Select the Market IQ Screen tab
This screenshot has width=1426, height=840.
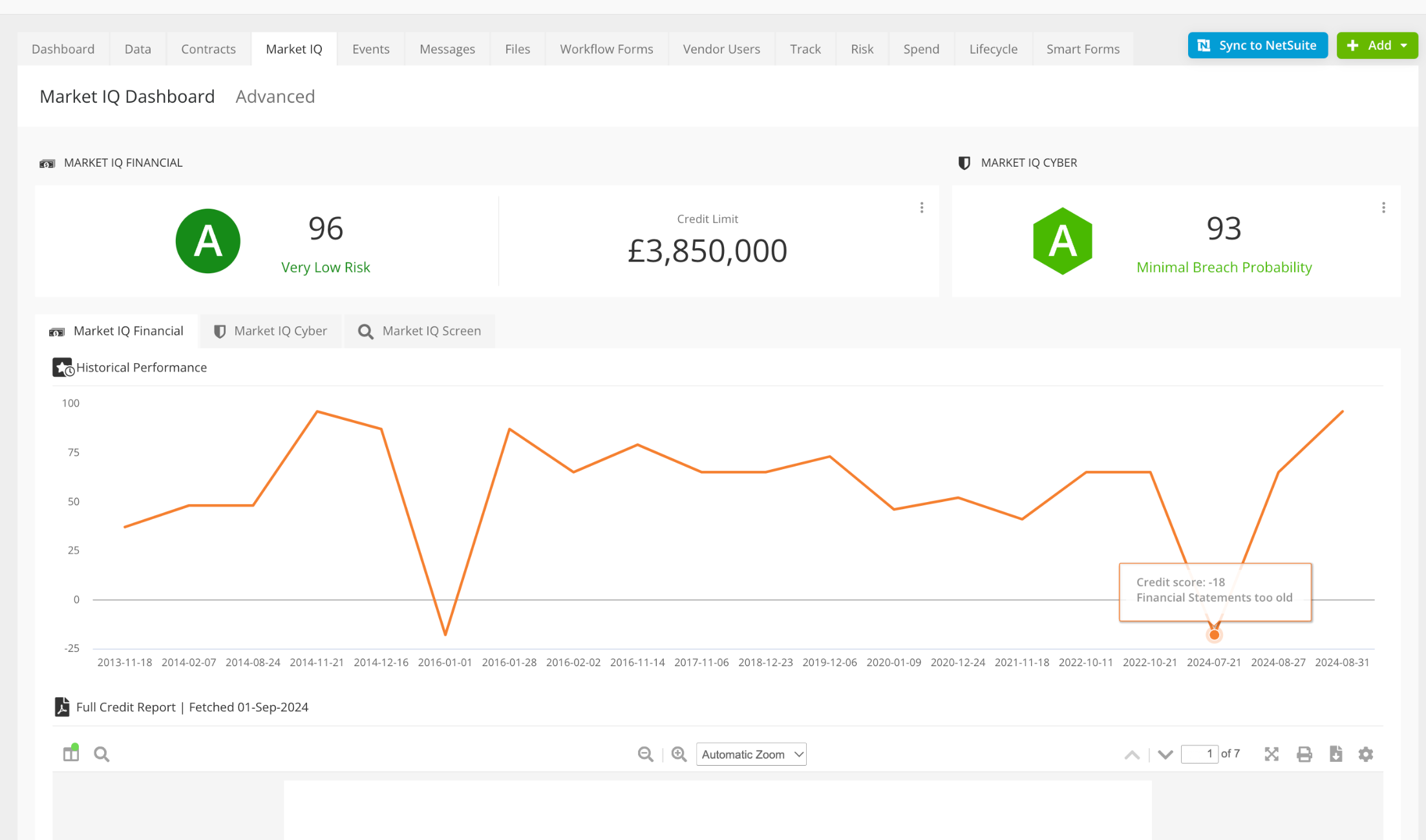pos(420,331)
